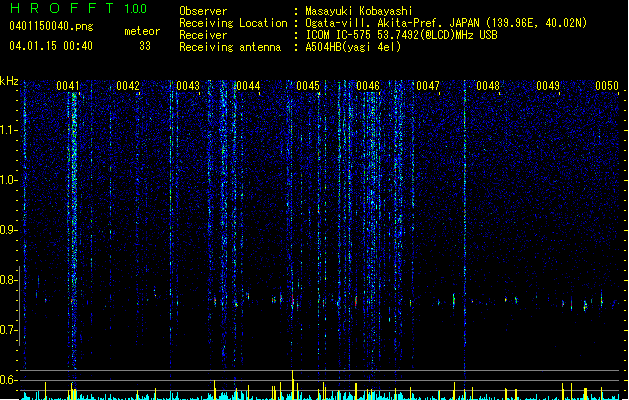The image size is (629, 400).
Task: Click the observer name Masayuki Kobayashi
Action: point(359,11)
